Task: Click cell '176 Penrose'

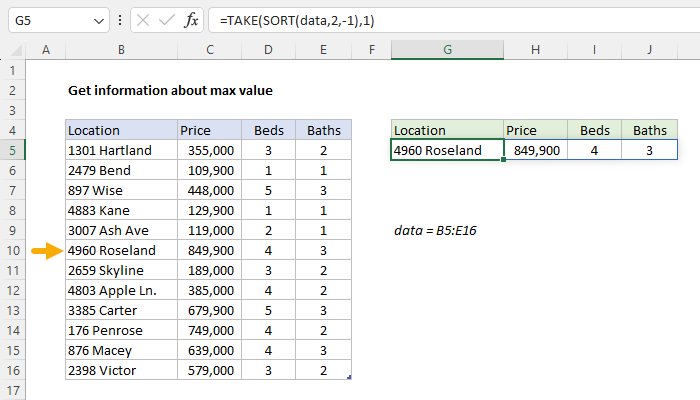Action: point(121,330)
